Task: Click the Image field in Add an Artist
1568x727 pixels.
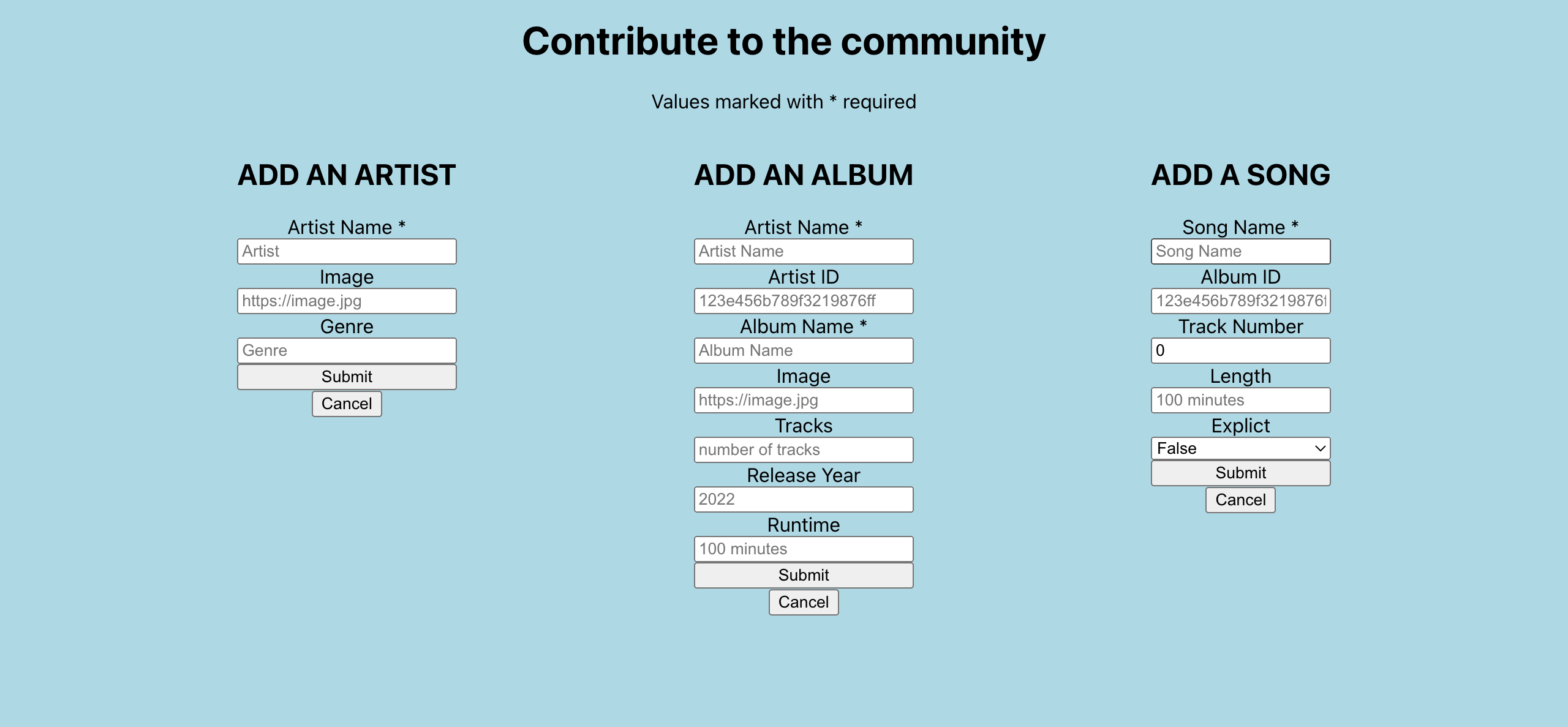Action: pyautogui.click(x=346, y=300)
